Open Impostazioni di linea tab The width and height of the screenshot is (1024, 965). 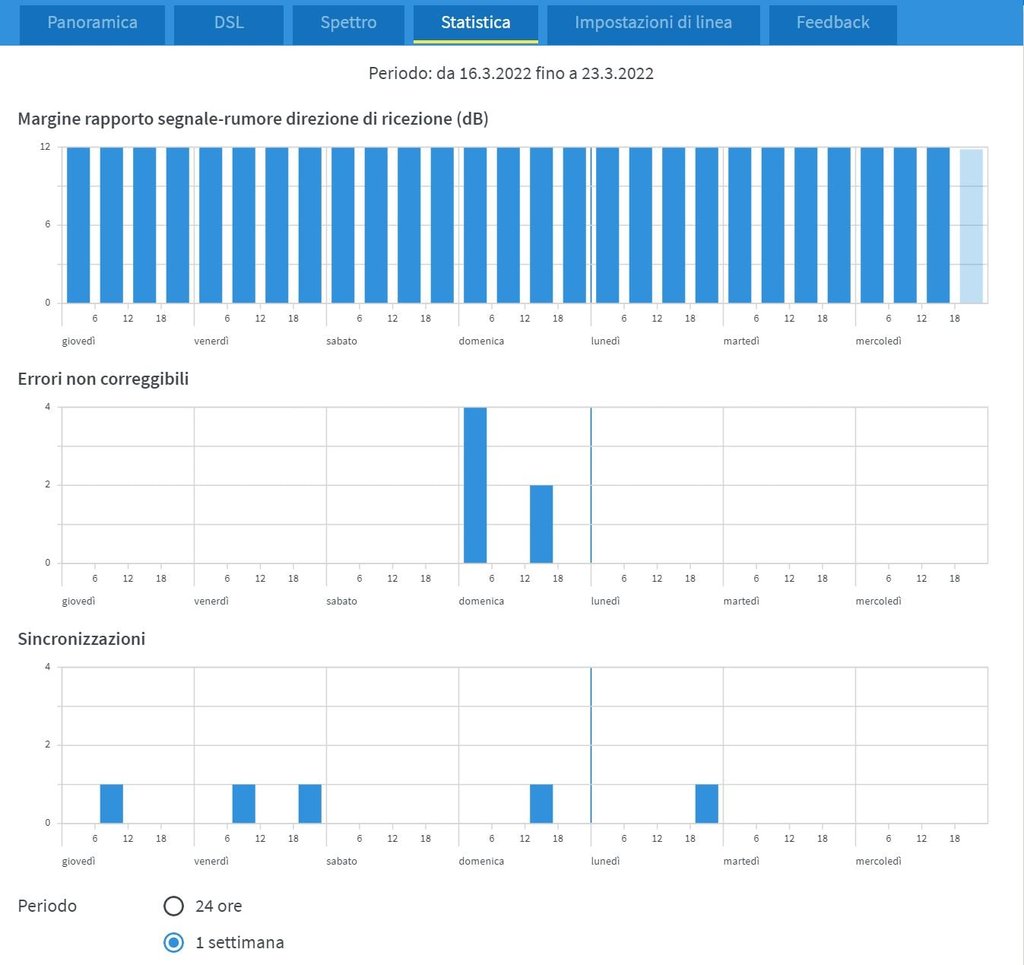(653, 23)
